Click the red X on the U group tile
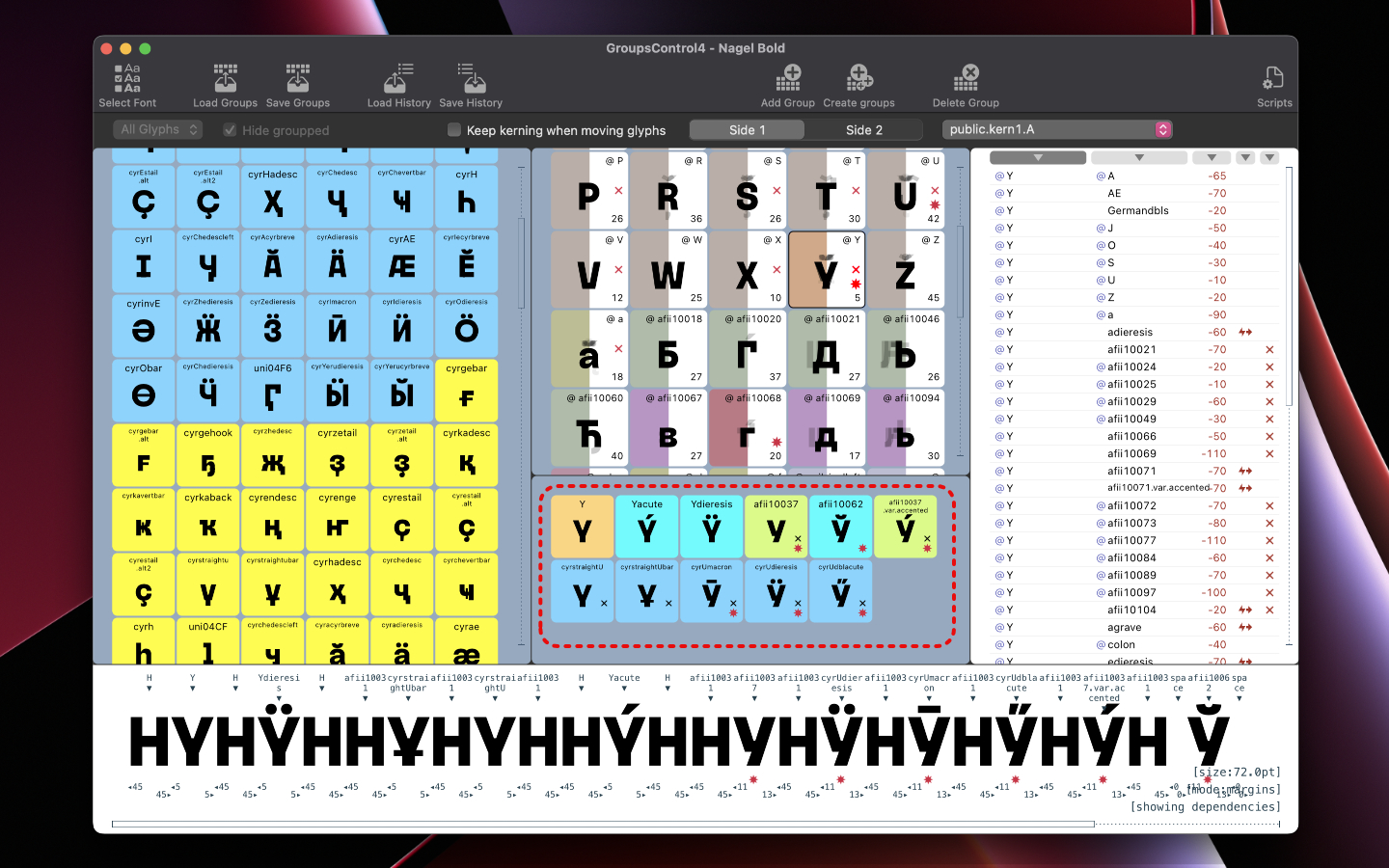 (935, 191)
